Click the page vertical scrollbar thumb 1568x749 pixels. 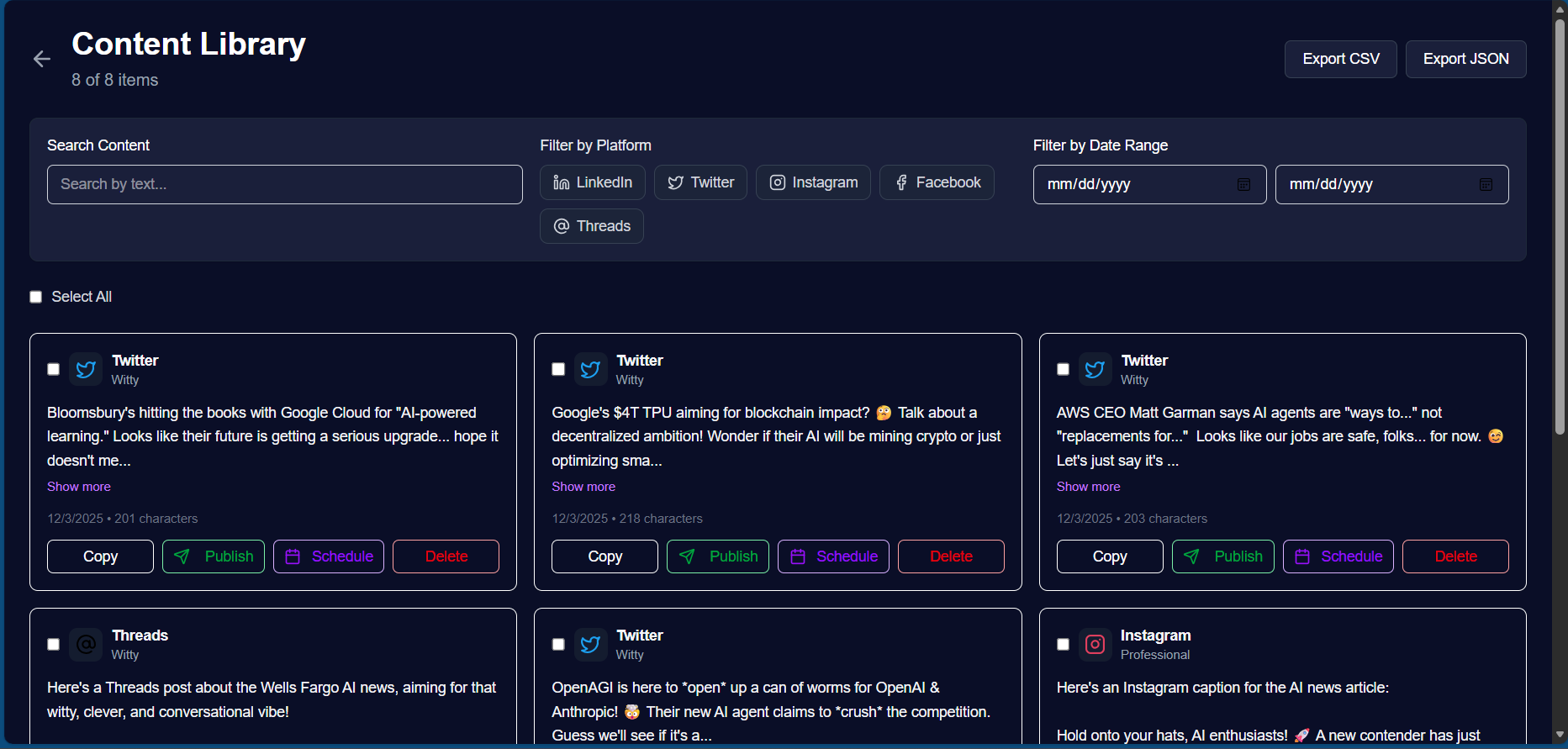[1560, 227]
